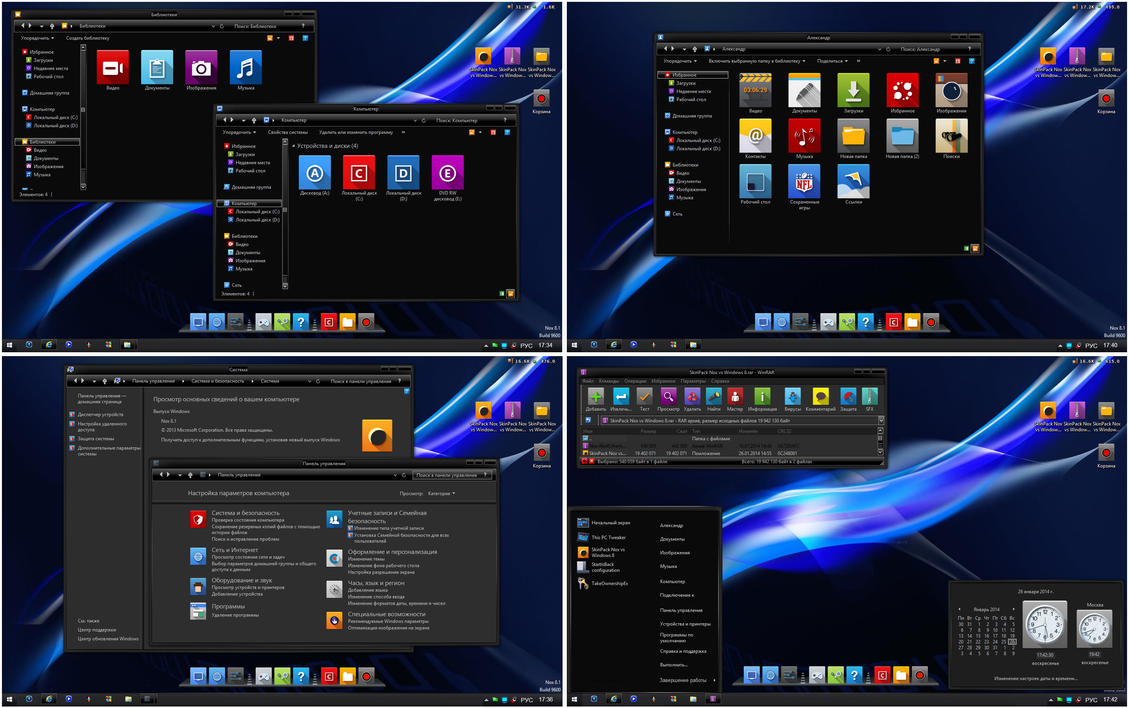Open Локальный диск (C:) red drive tile
The image size is (1129, 708).
(x=359, y=172)
